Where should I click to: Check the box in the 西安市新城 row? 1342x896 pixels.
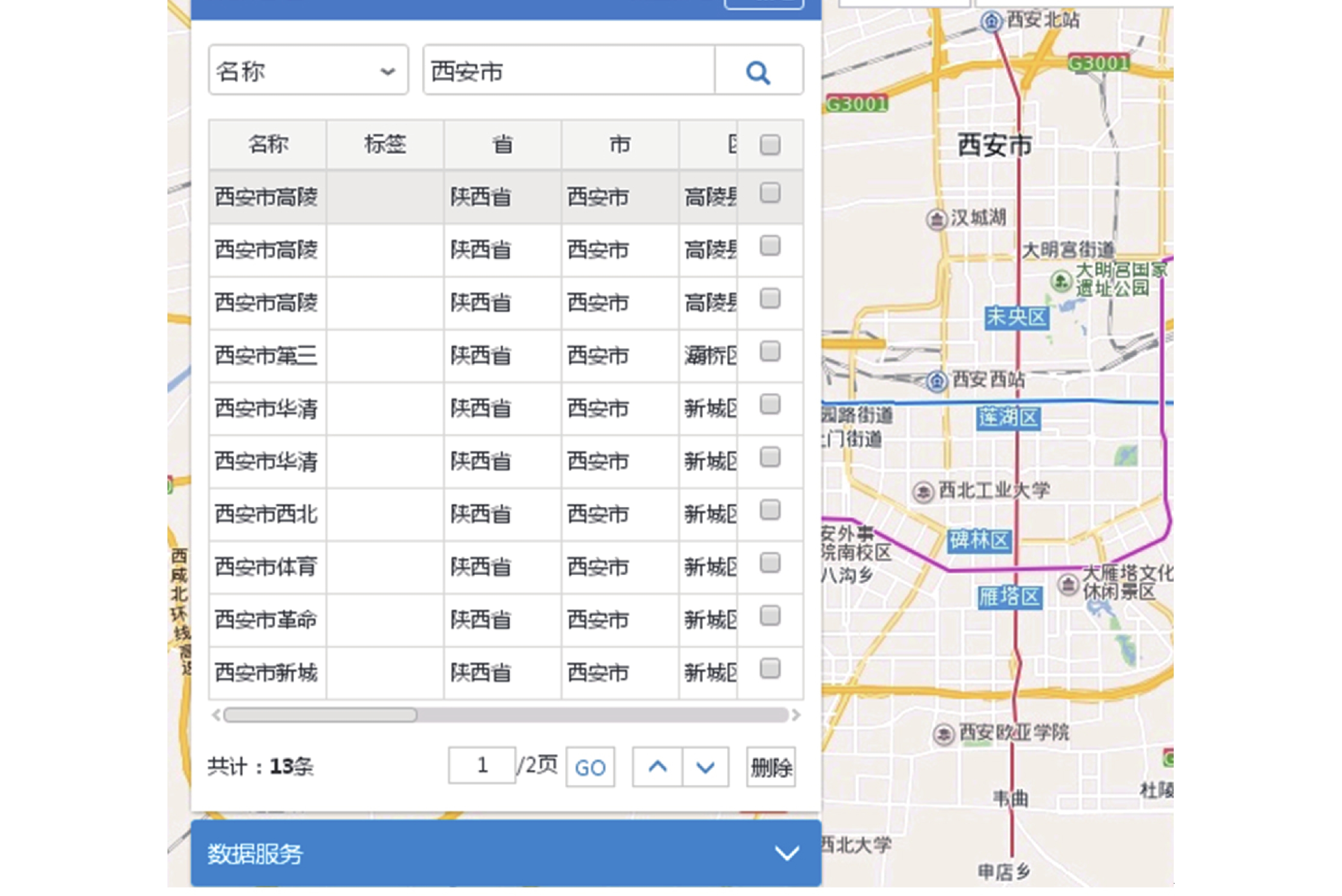(x=770, y=668)
